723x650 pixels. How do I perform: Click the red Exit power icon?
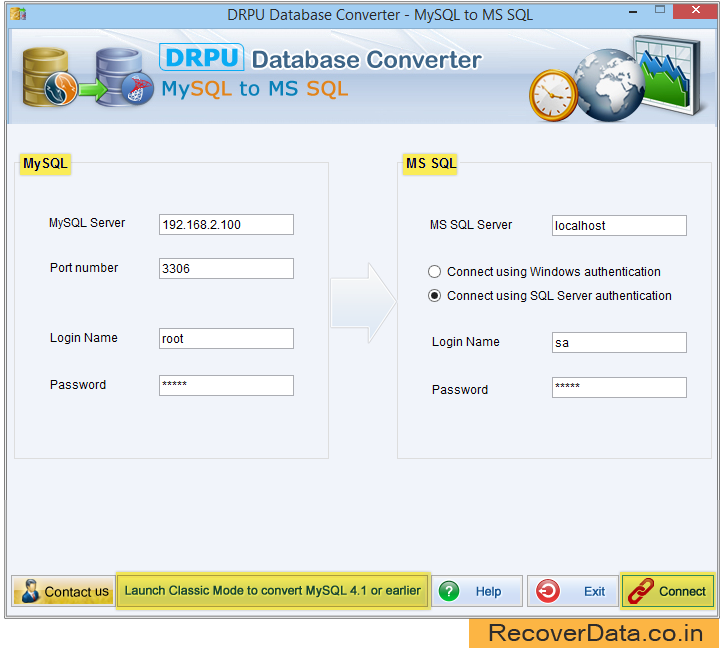(548, 591)
